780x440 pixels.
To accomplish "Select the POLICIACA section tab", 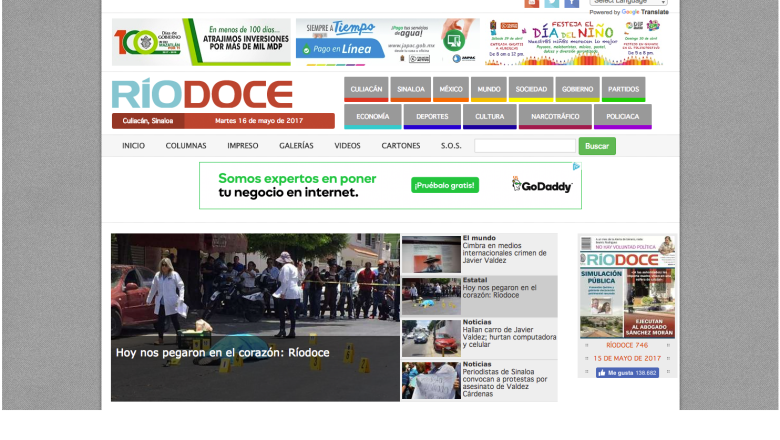I will [622, 116].
